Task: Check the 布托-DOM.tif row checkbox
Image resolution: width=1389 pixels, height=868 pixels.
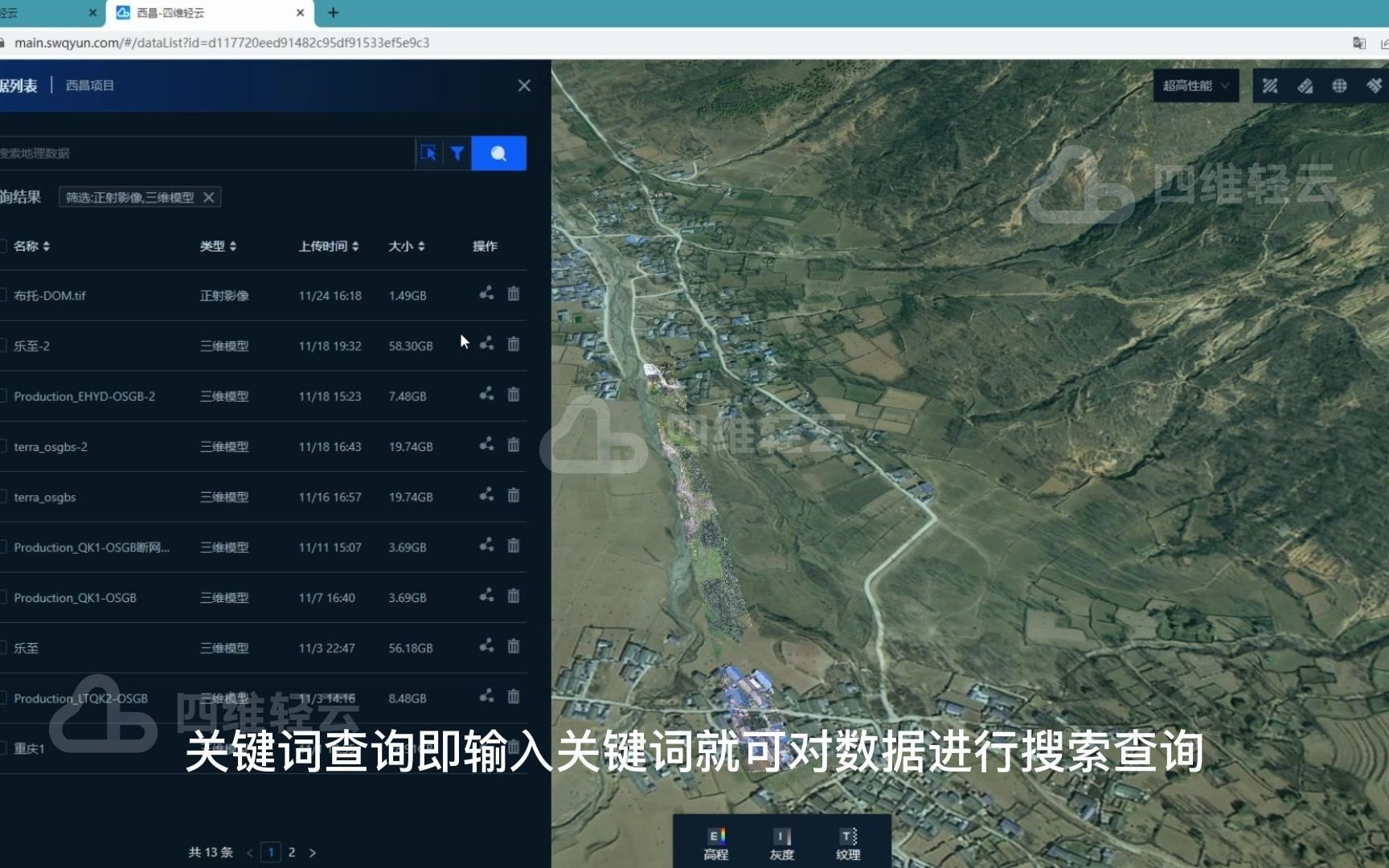Action: (x=2, y=295)
